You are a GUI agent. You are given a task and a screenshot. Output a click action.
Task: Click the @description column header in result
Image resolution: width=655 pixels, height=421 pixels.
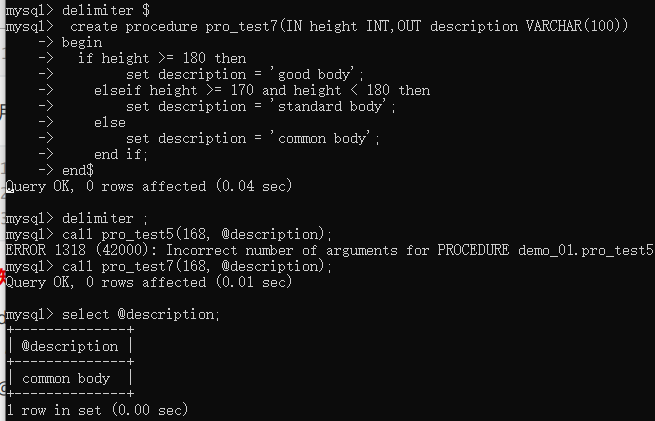click(70, 346)
